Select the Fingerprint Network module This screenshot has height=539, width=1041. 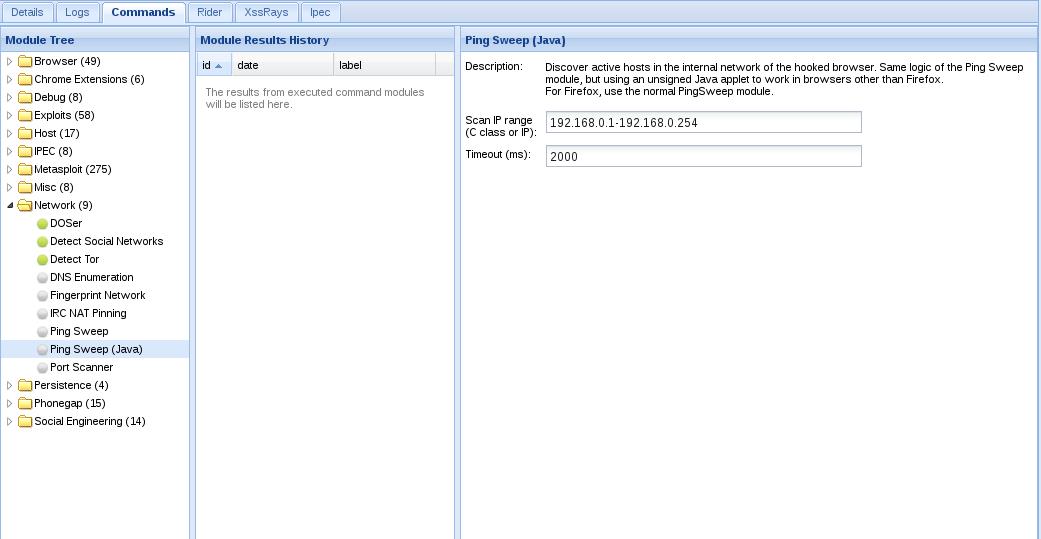pyautogui.click(x=98, y=295)
